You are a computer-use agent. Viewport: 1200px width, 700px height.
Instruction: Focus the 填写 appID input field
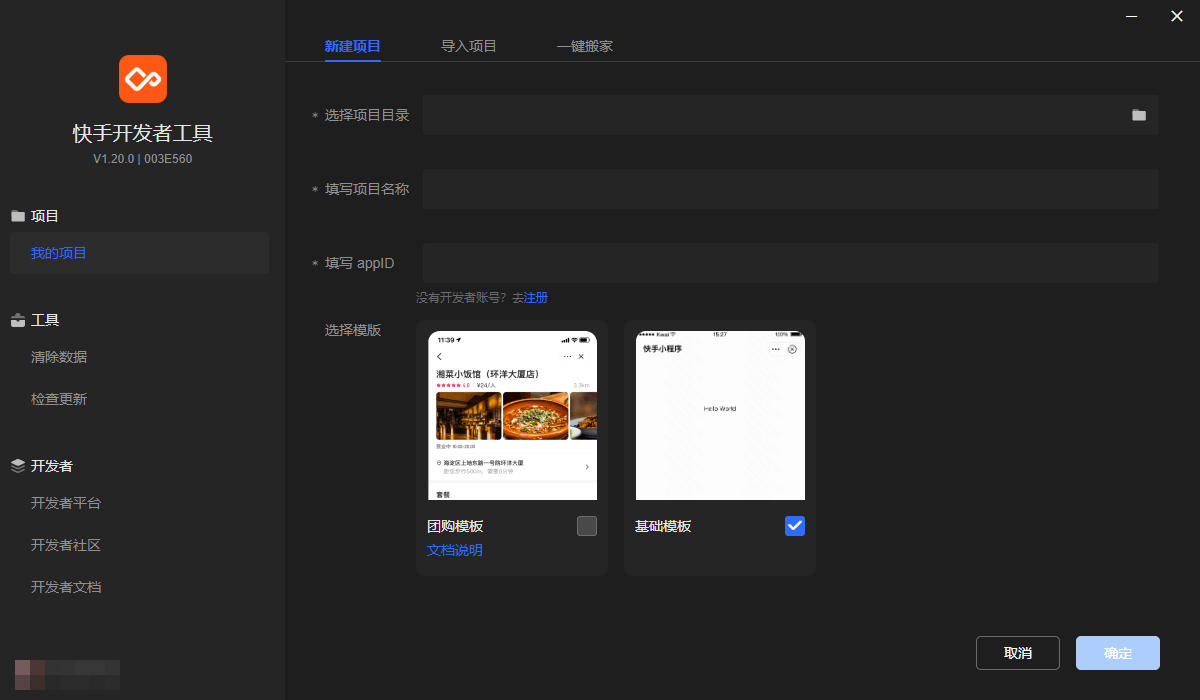(x=790, y=263)
